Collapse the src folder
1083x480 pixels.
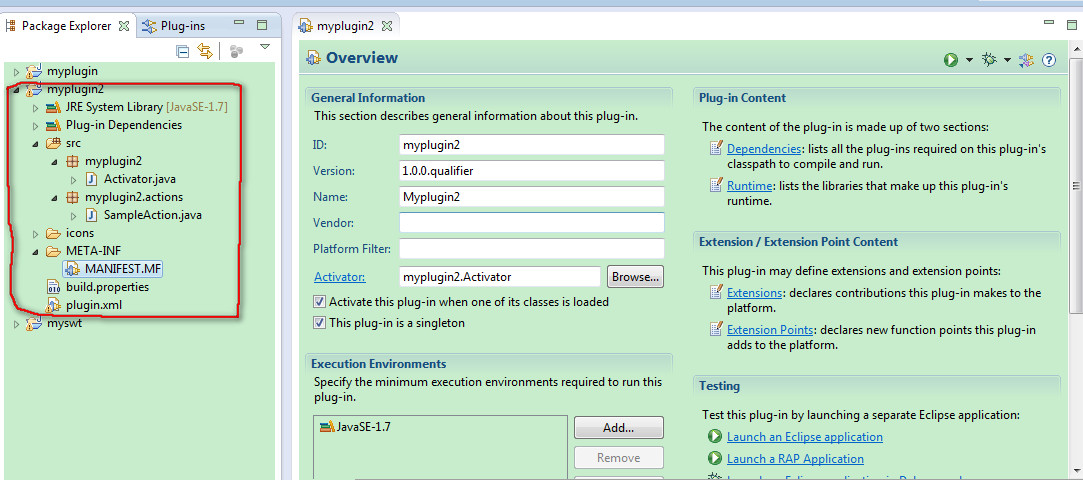point(36,144)
